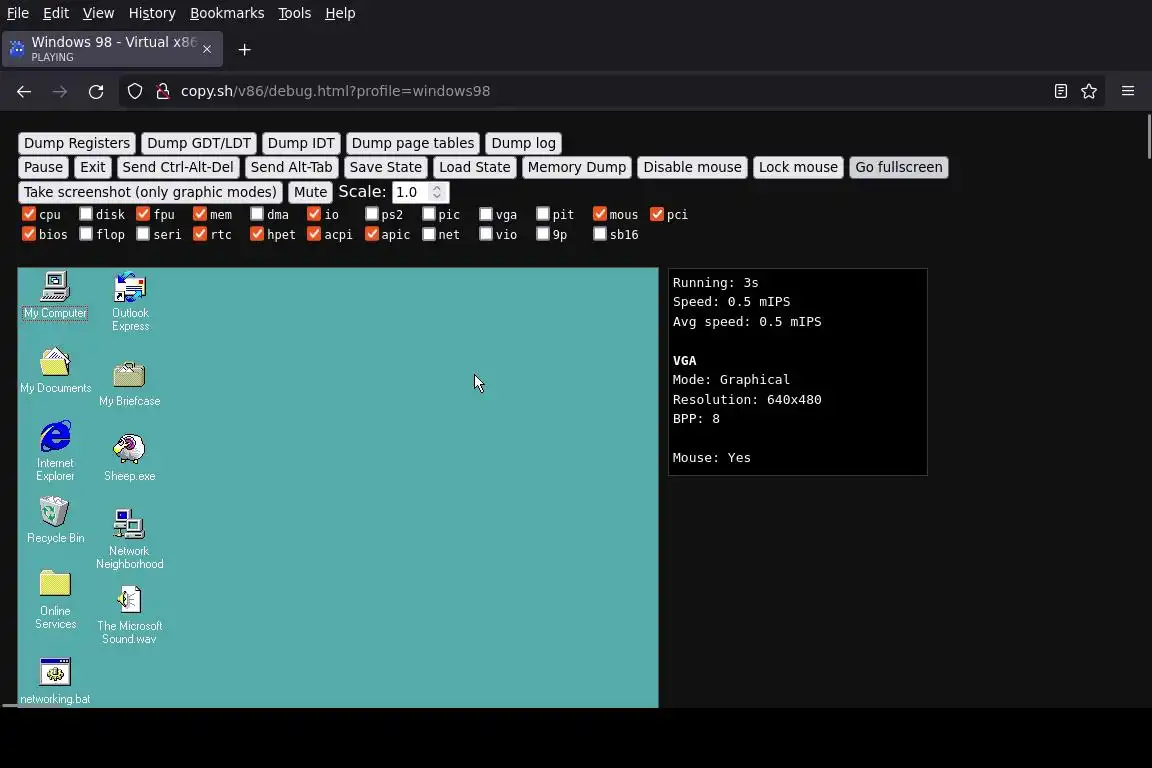Send Ctrl-Alt-Del to the emulator
Screen dimensions: 1152x768
(x=178, y=168)
